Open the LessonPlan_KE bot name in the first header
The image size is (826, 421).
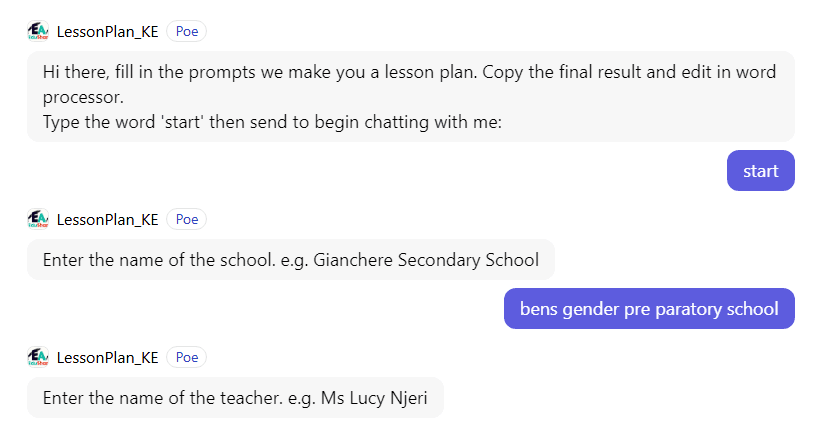coord(107,31)
